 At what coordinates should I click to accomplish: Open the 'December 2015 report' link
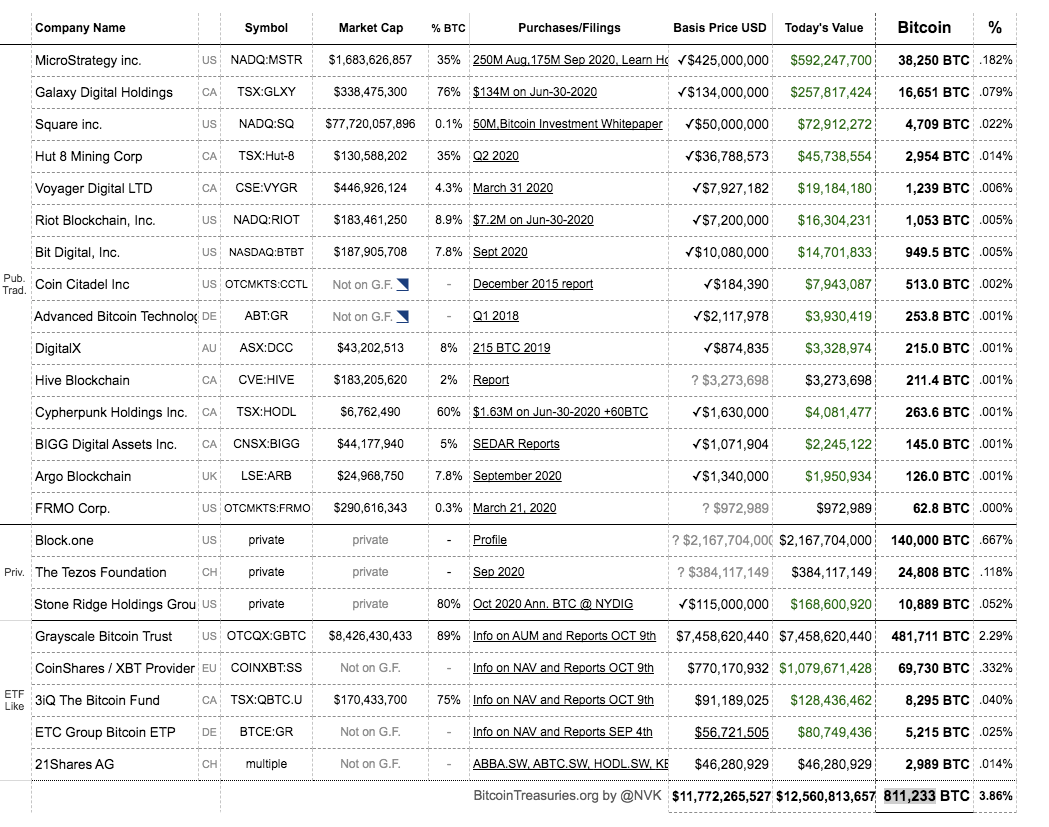click(x=533, y=284)
